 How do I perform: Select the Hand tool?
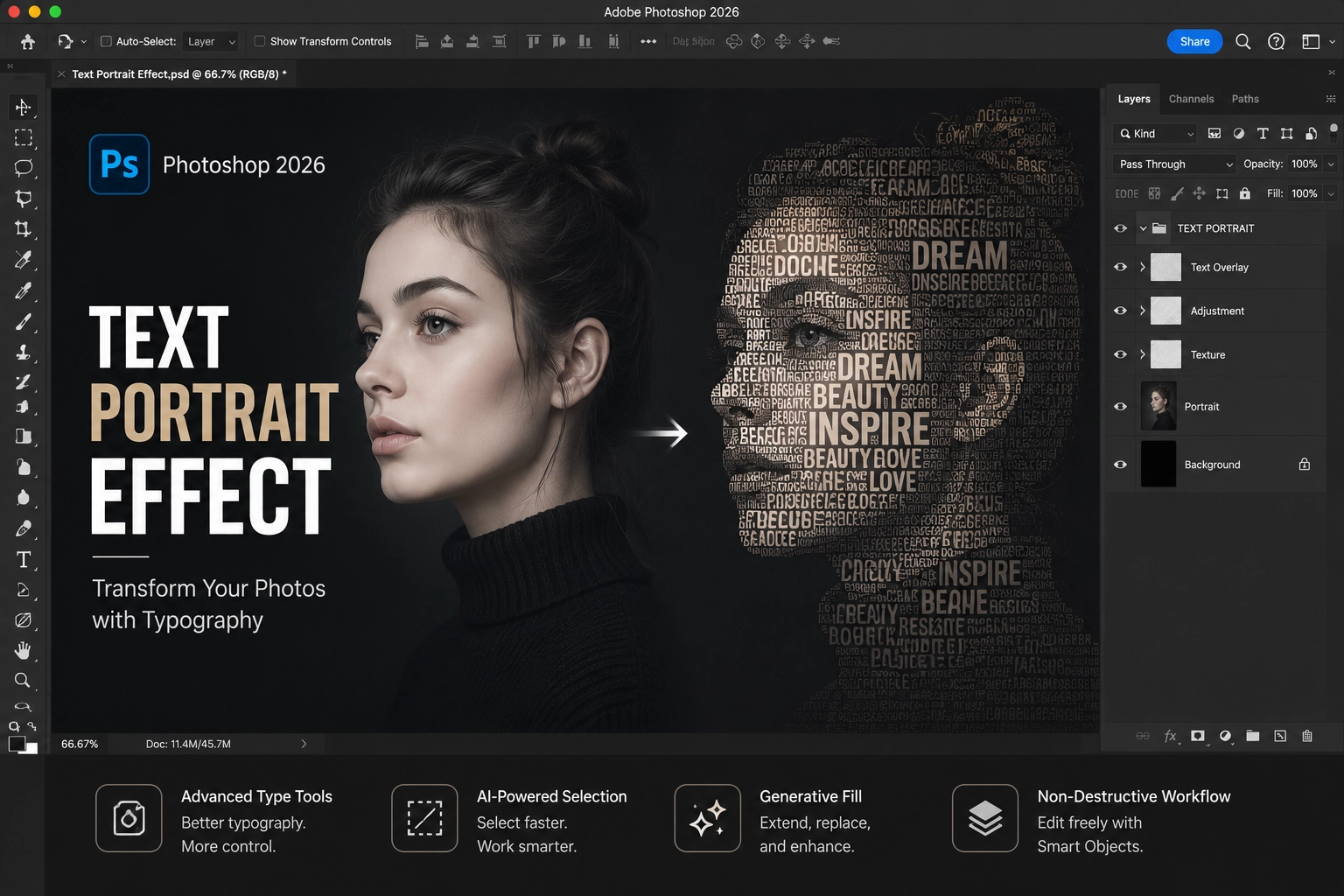23,650
